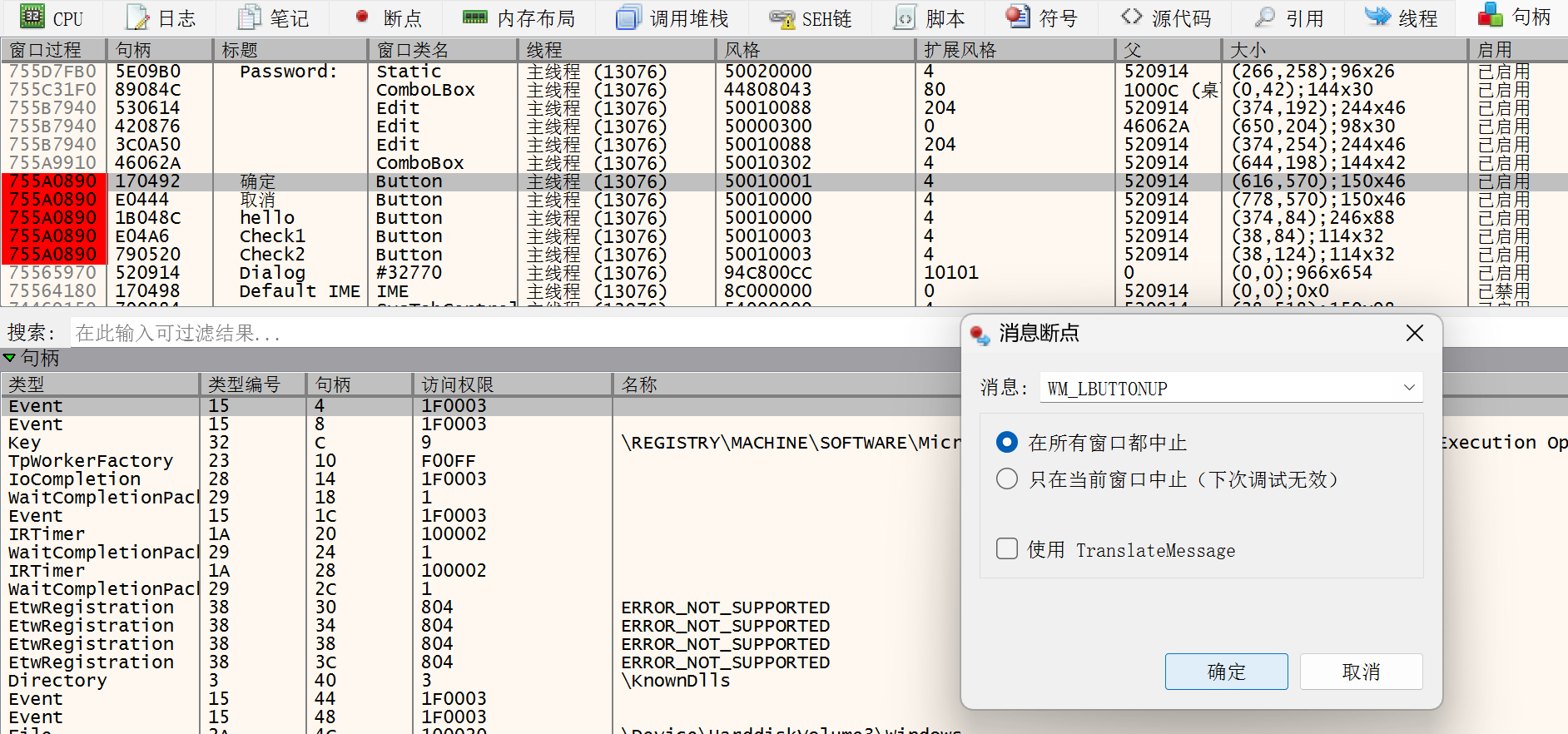This screenshot has width=1568, height=734.
Task: Open the CPU tab icon
Action: coord(32,17)
